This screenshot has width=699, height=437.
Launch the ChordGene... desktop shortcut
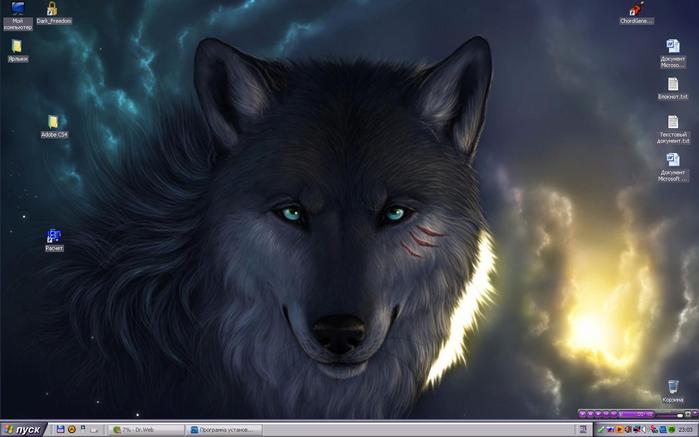pos(636,13)
